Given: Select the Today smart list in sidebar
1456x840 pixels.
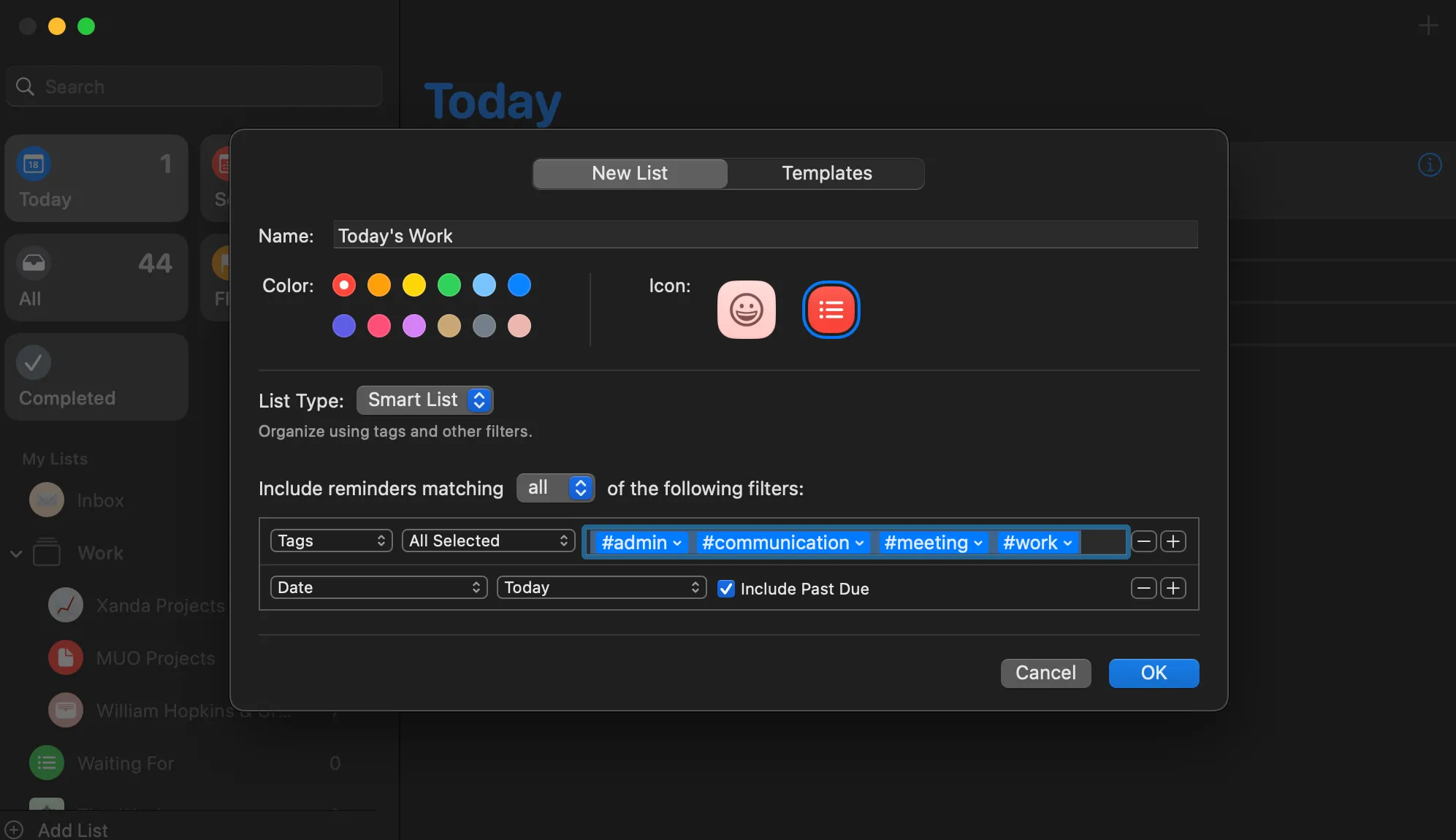Looking at the screenshot, I should tap(96, 177).
